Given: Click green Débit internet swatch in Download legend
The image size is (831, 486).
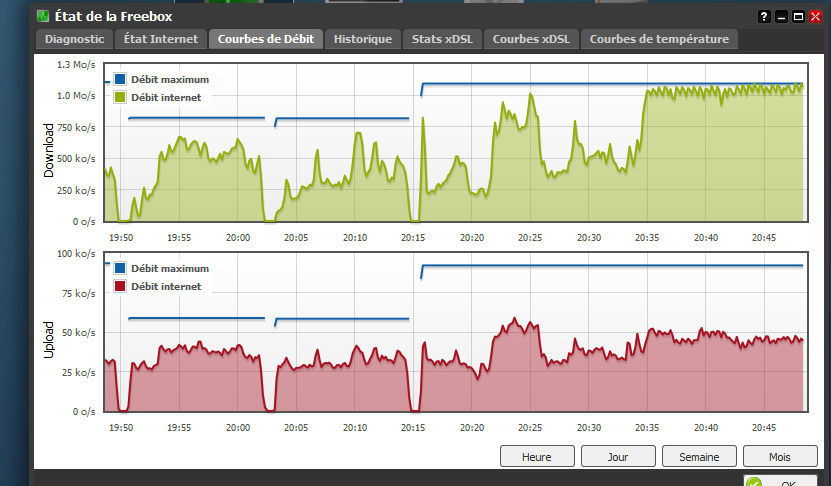Looking at the screenshot, I should (120, 98).
